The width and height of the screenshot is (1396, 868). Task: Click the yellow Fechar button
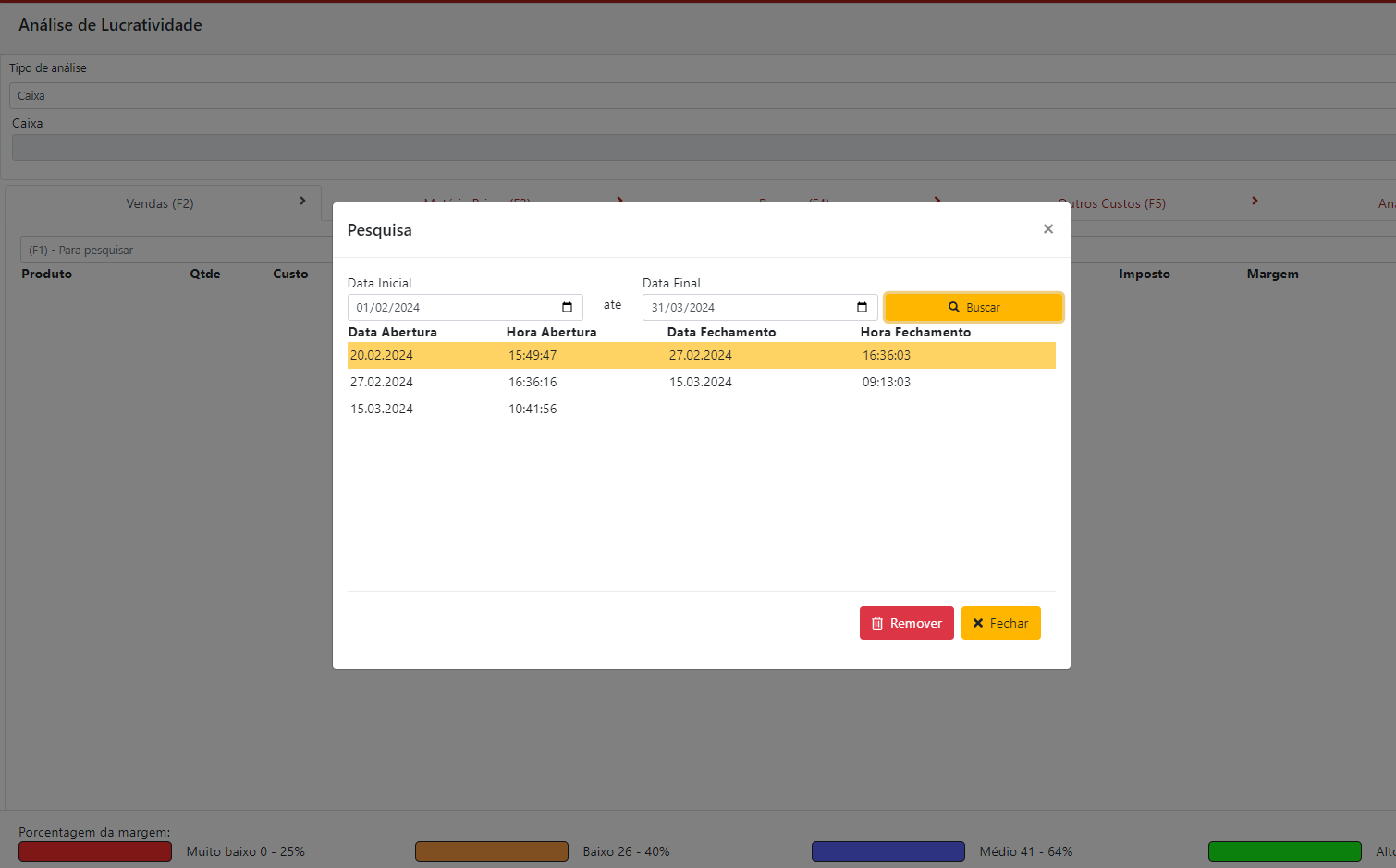tap(1000, 623)
